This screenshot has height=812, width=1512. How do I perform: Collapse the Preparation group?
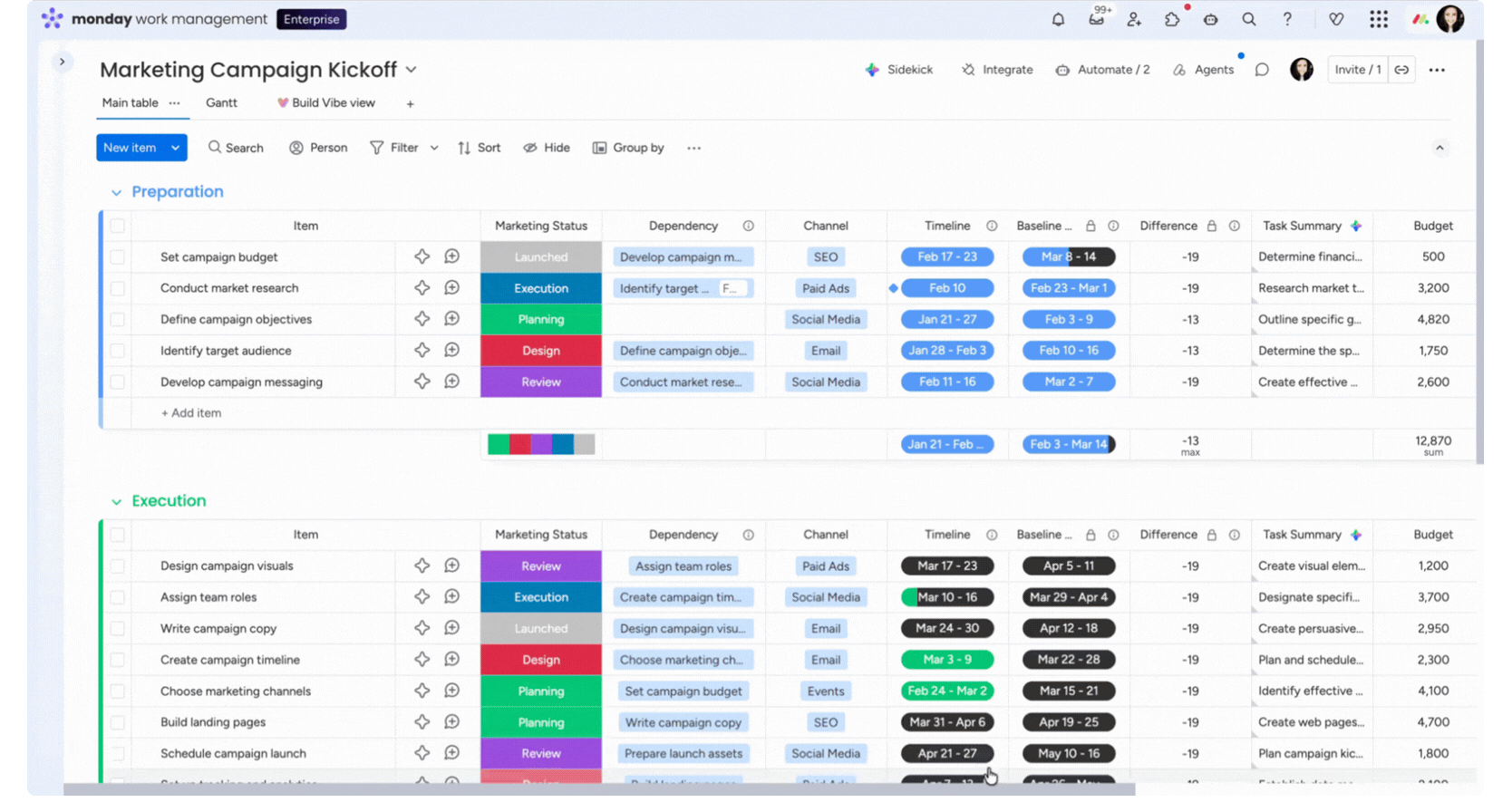[116, 192]
